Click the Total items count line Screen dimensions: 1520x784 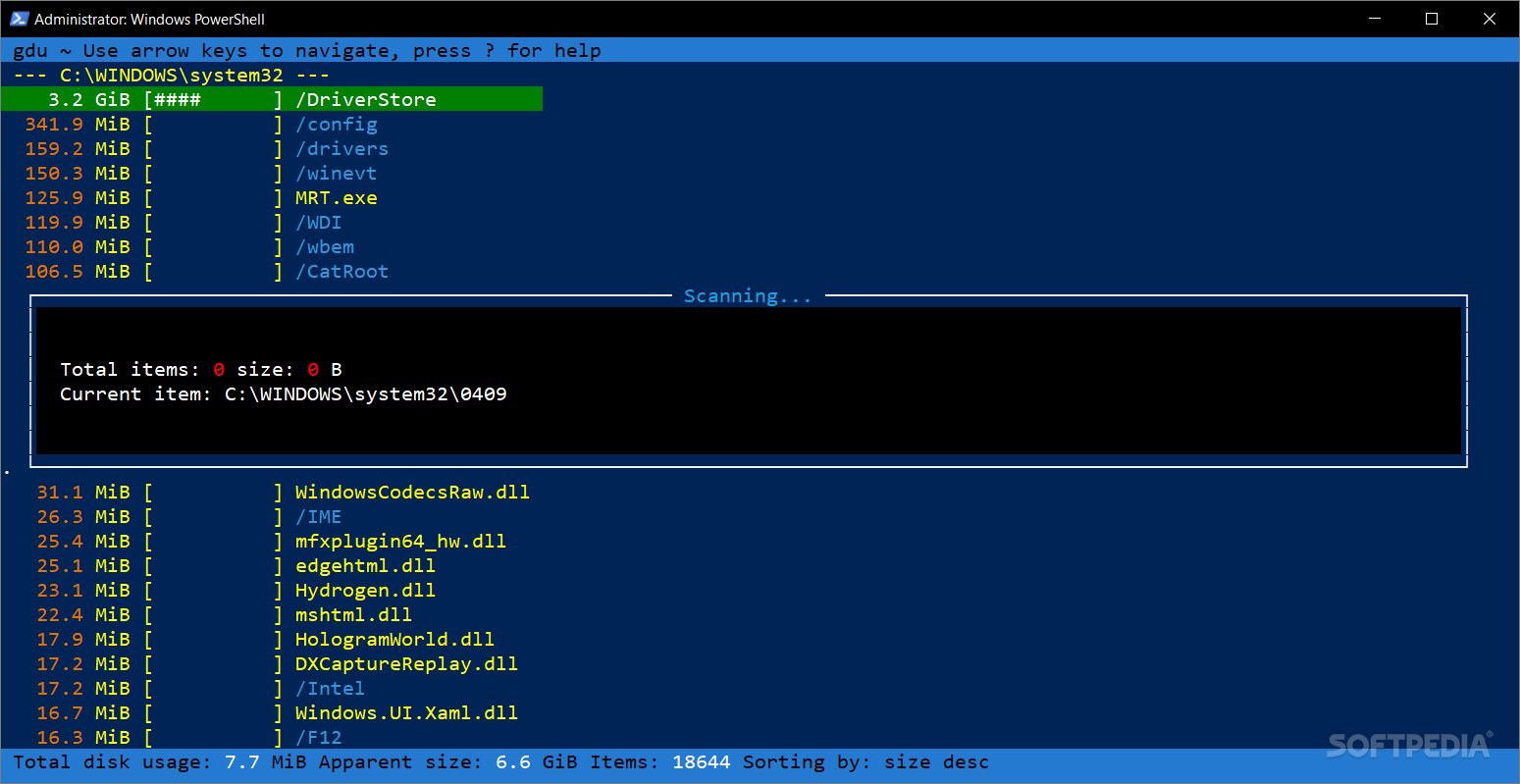201,369
